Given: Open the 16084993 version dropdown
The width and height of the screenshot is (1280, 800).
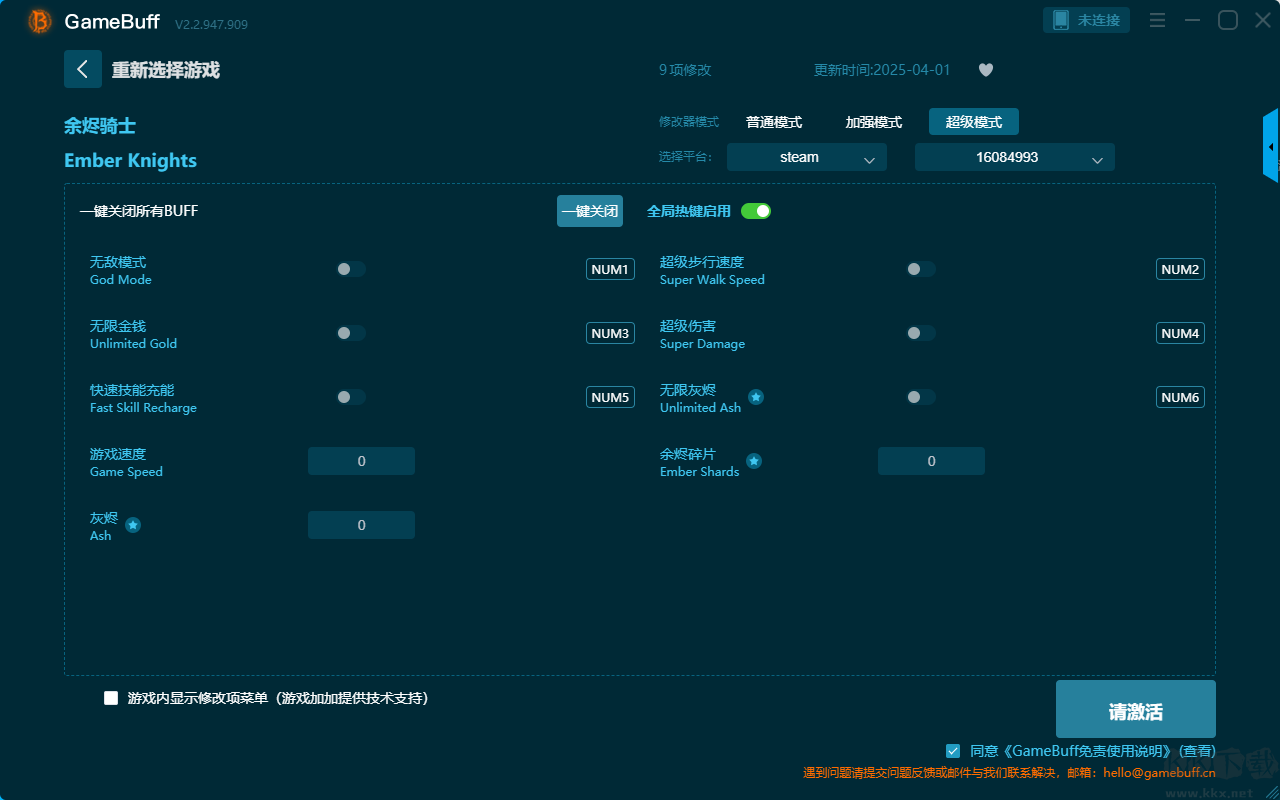Looking at the screenshot, I should click(1015, 157).
